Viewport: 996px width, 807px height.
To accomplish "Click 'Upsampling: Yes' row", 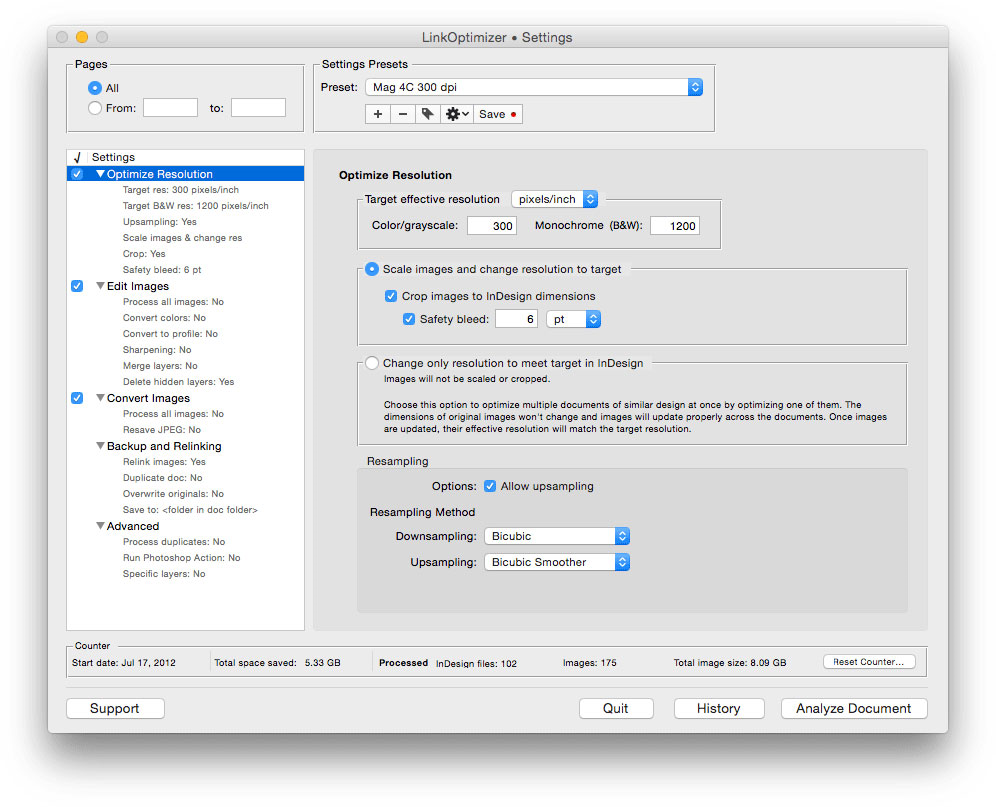I will (x=159, y=222).
